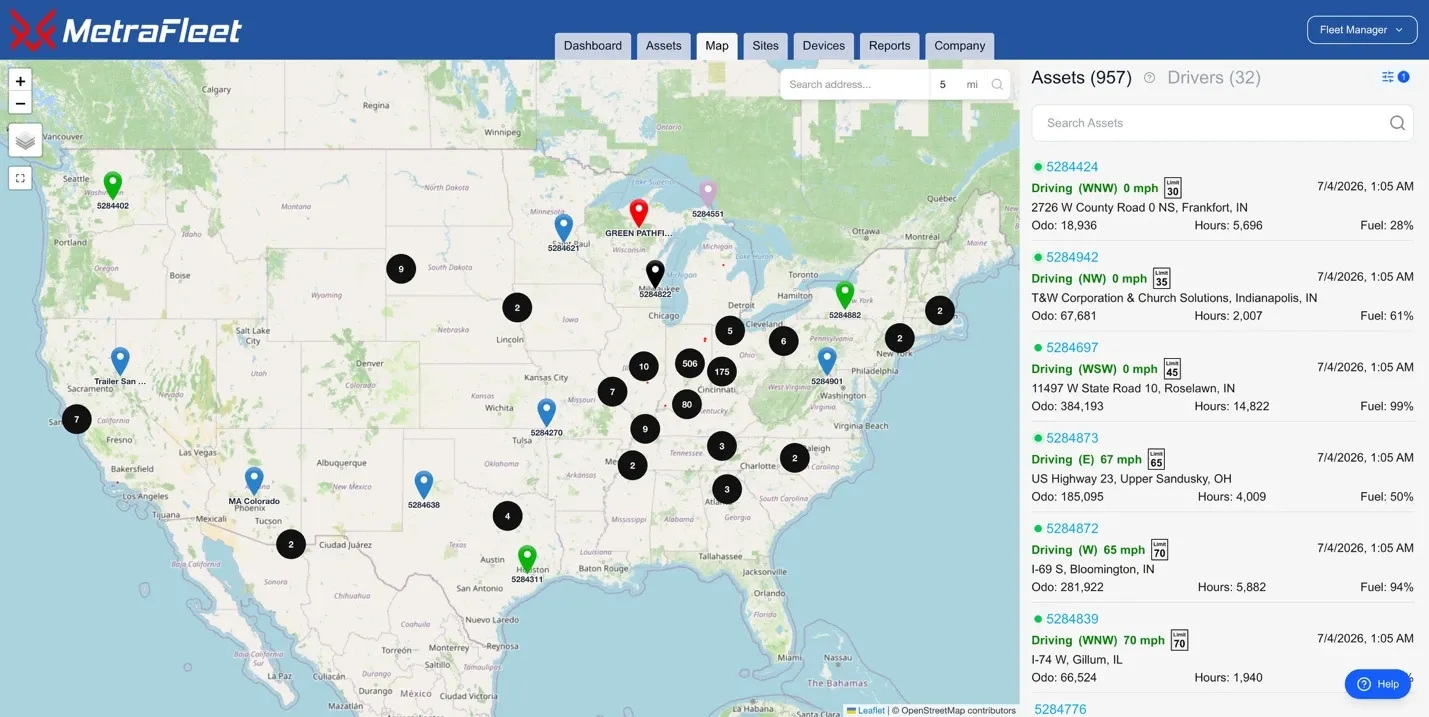This screenshot has height=717, width=1429.
Task: Select blue marker 5284638
Action: [x=424, y=485]
